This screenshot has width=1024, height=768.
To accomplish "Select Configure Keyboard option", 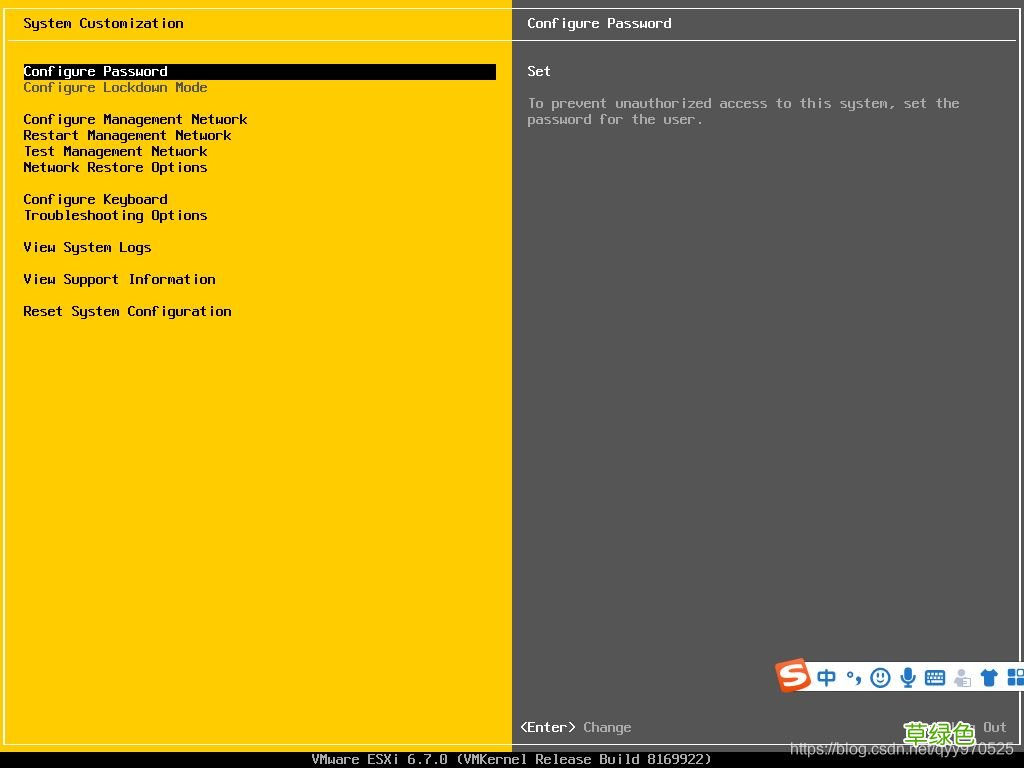I will (96, 200).
